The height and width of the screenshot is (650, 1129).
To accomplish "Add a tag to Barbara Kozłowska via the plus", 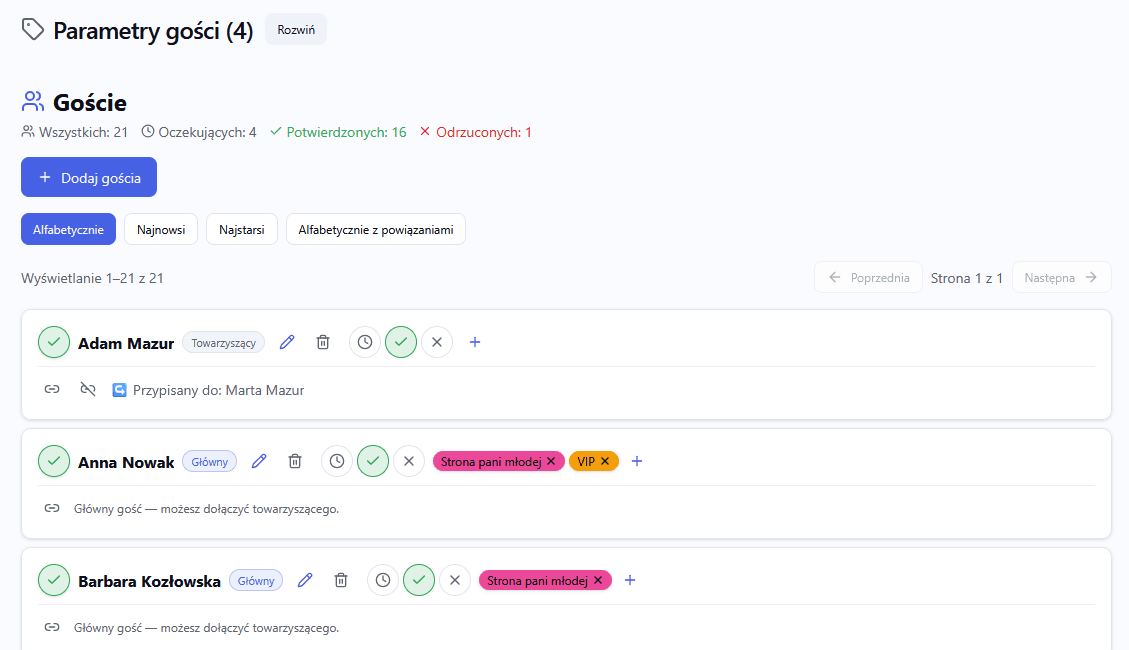I will (x=630, y=580).
